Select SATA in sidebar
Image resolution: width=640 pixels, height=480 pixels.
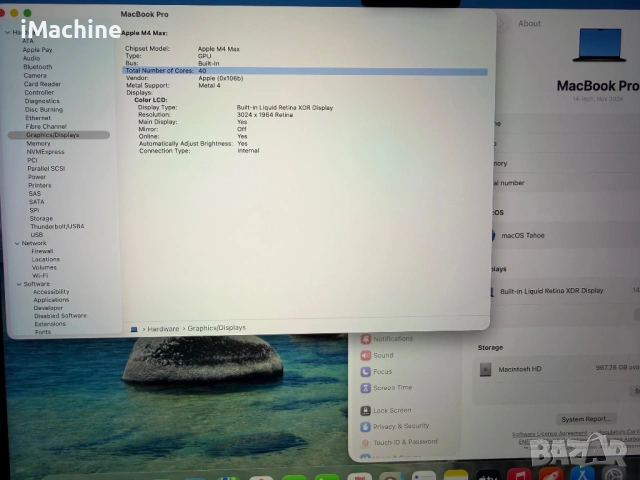click(x=36, y=202)
